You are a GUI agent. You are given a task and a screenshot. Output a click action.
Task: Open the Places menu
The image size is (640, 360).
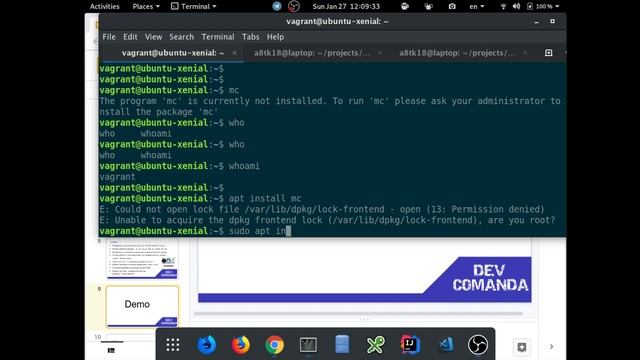click(146, 6)
